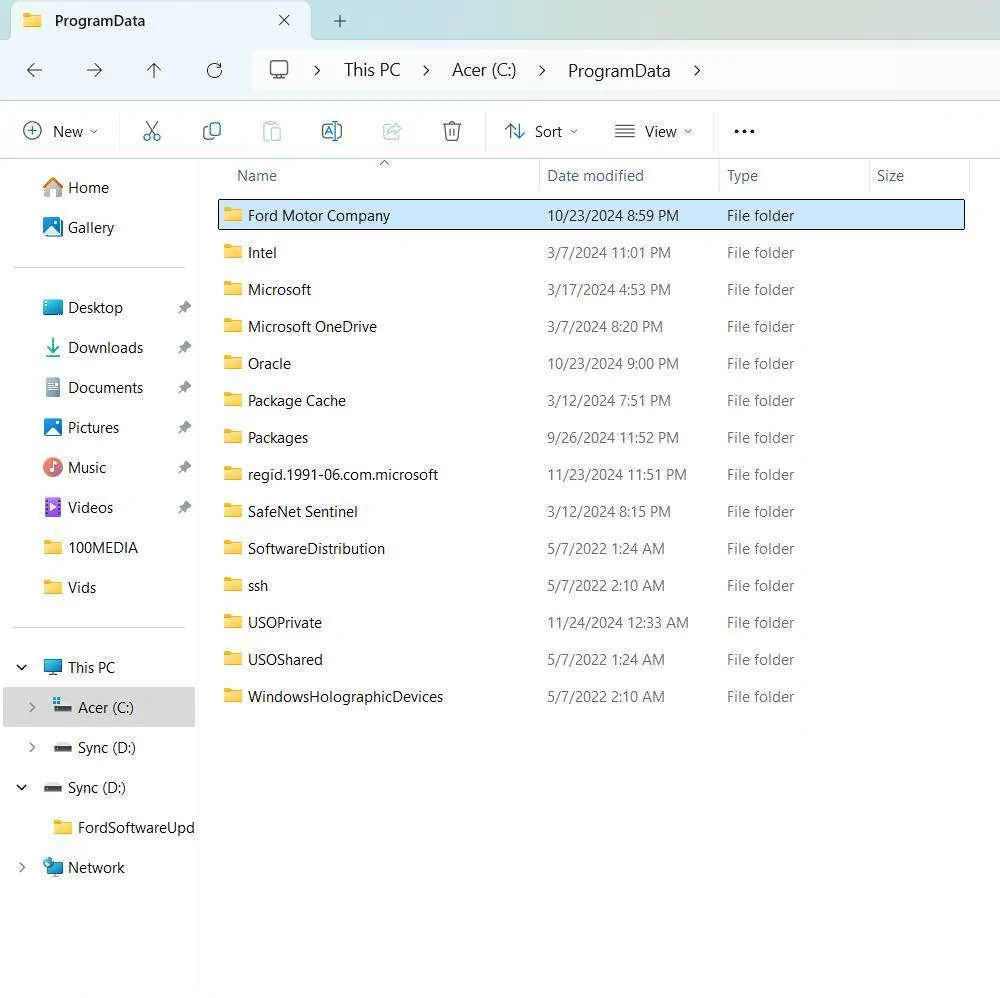This screenshot has width=1000, height=998.
Task: Click the Paste clipboard icon
Action: 272,131
